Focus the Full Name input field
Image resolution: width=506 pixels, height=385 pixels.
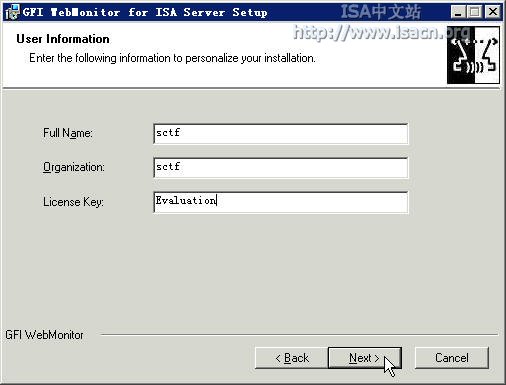point(281,134)
